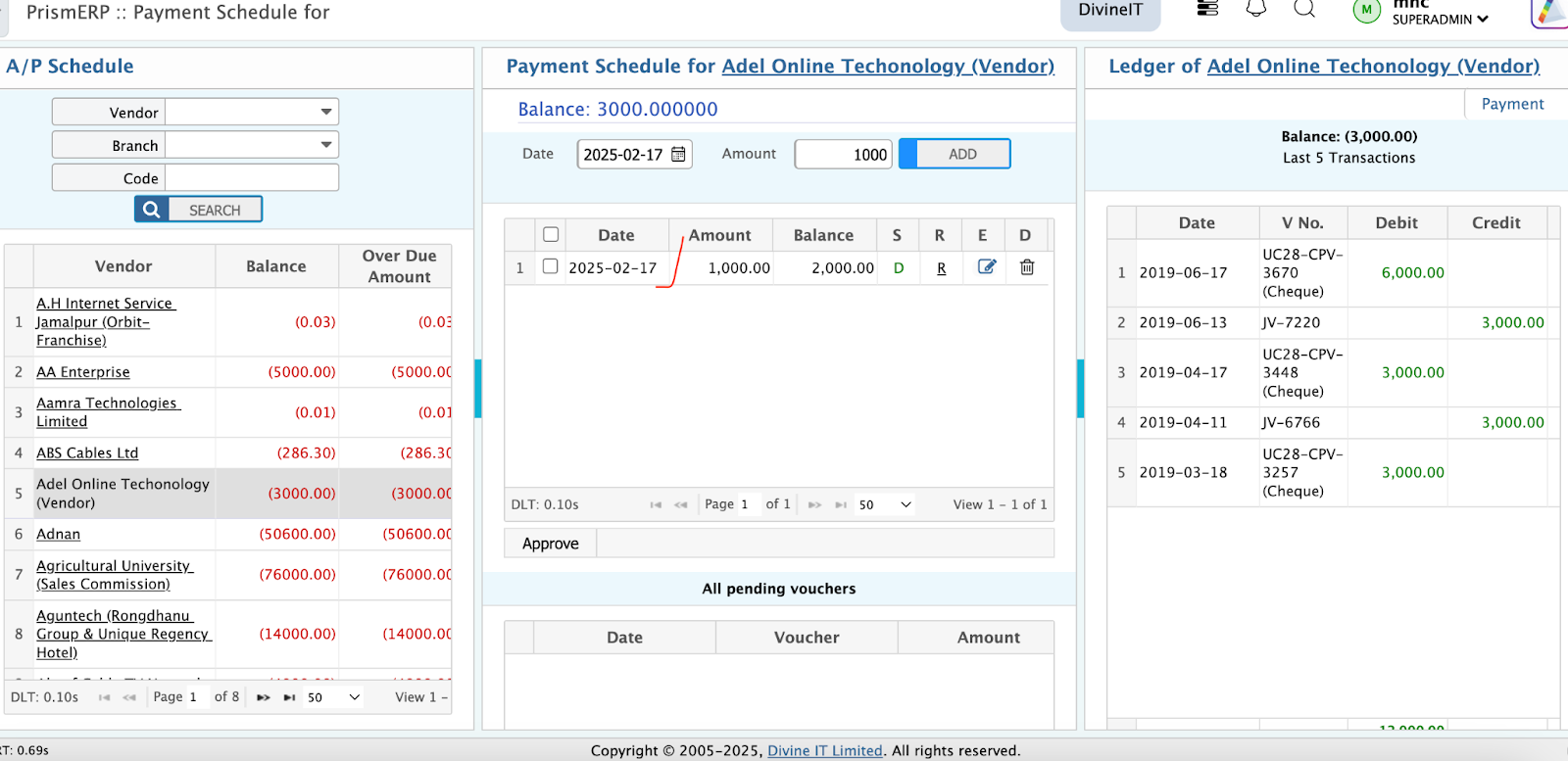Screen dimensions: 1568x761
Task: Click the SEARCH button
Action: point(199,210)
